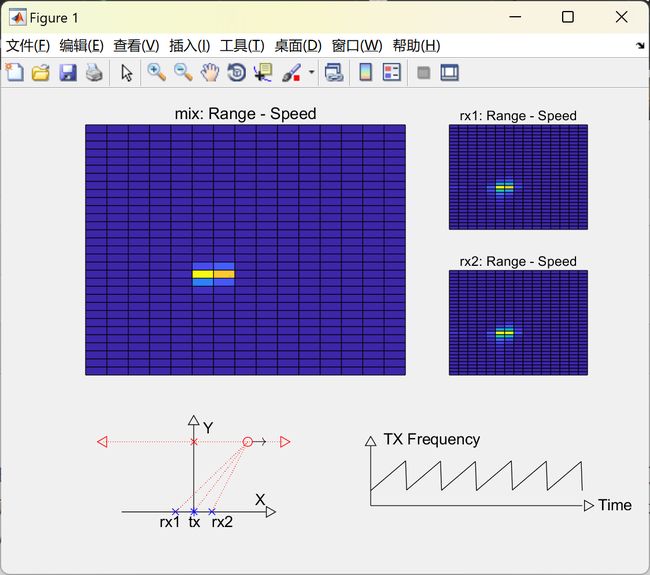Save the figure with the floppy disk icon
The image size is (650, 575).
click(x=68, y=73)
